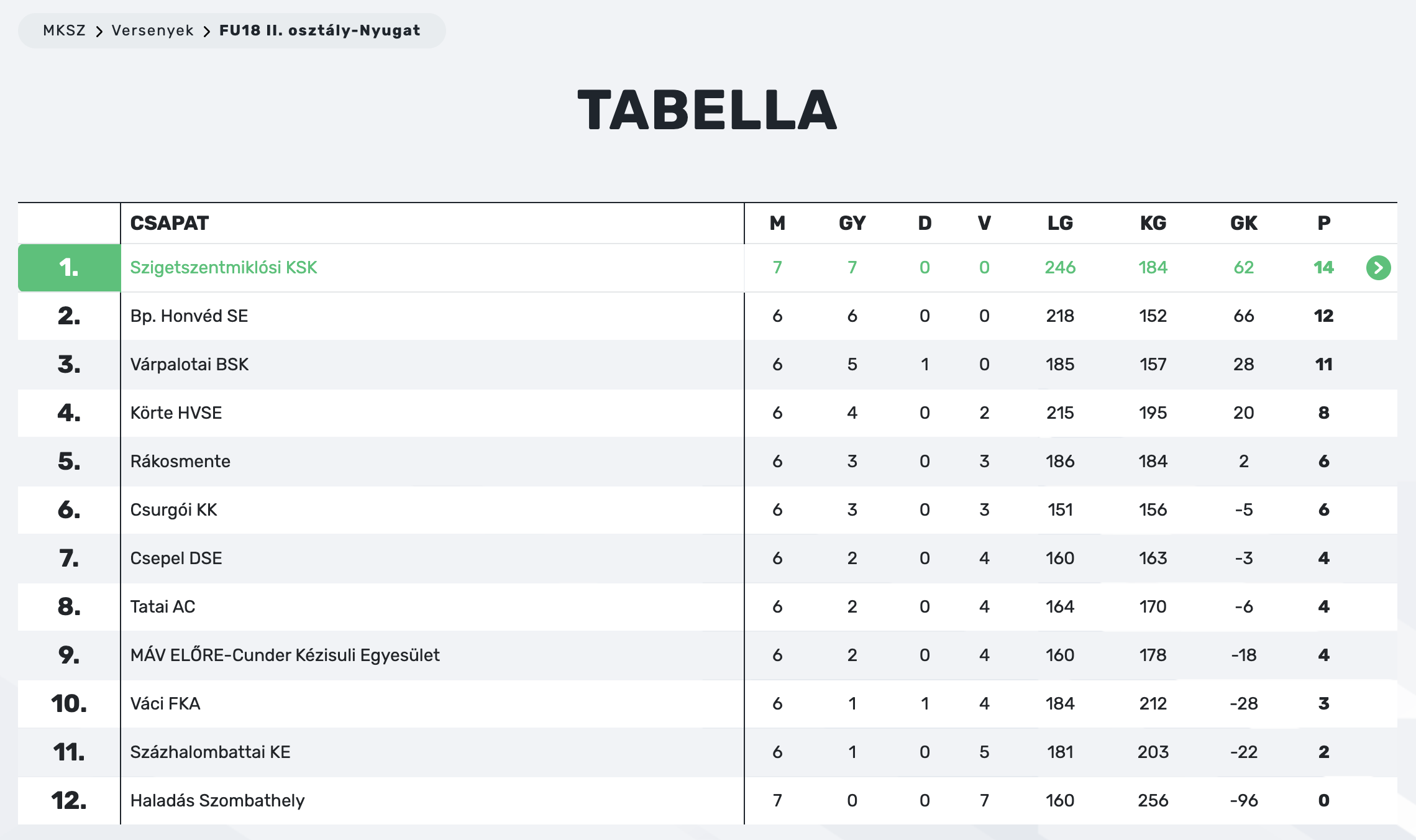Click Csurgói KK team name
The width and height of the screenshot is (1416, 840).
point(173,510)
